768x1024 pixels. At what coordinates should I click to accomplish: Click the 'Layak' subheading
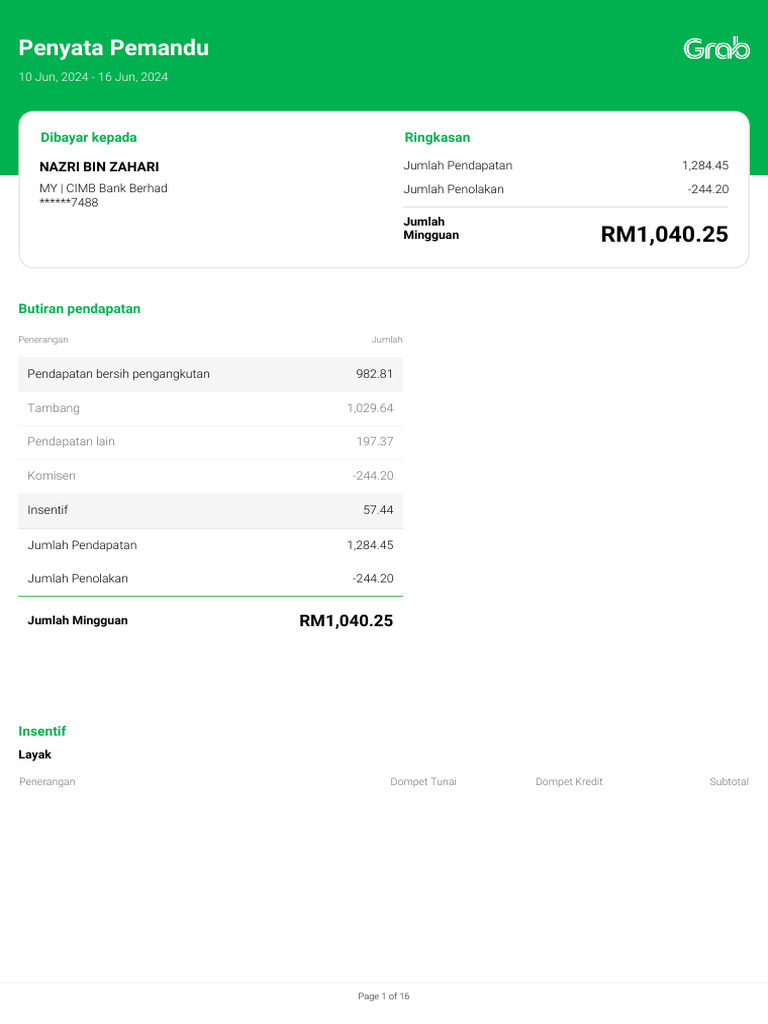click(x=35, y=754)
